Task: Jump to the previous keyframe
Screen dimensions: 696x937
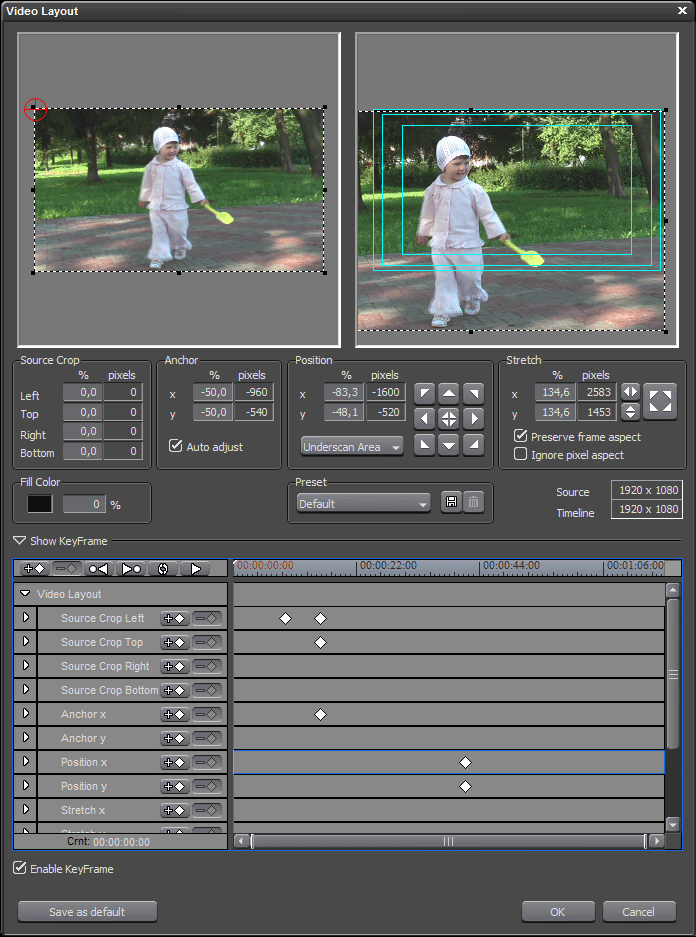Action: click(98, 569)
